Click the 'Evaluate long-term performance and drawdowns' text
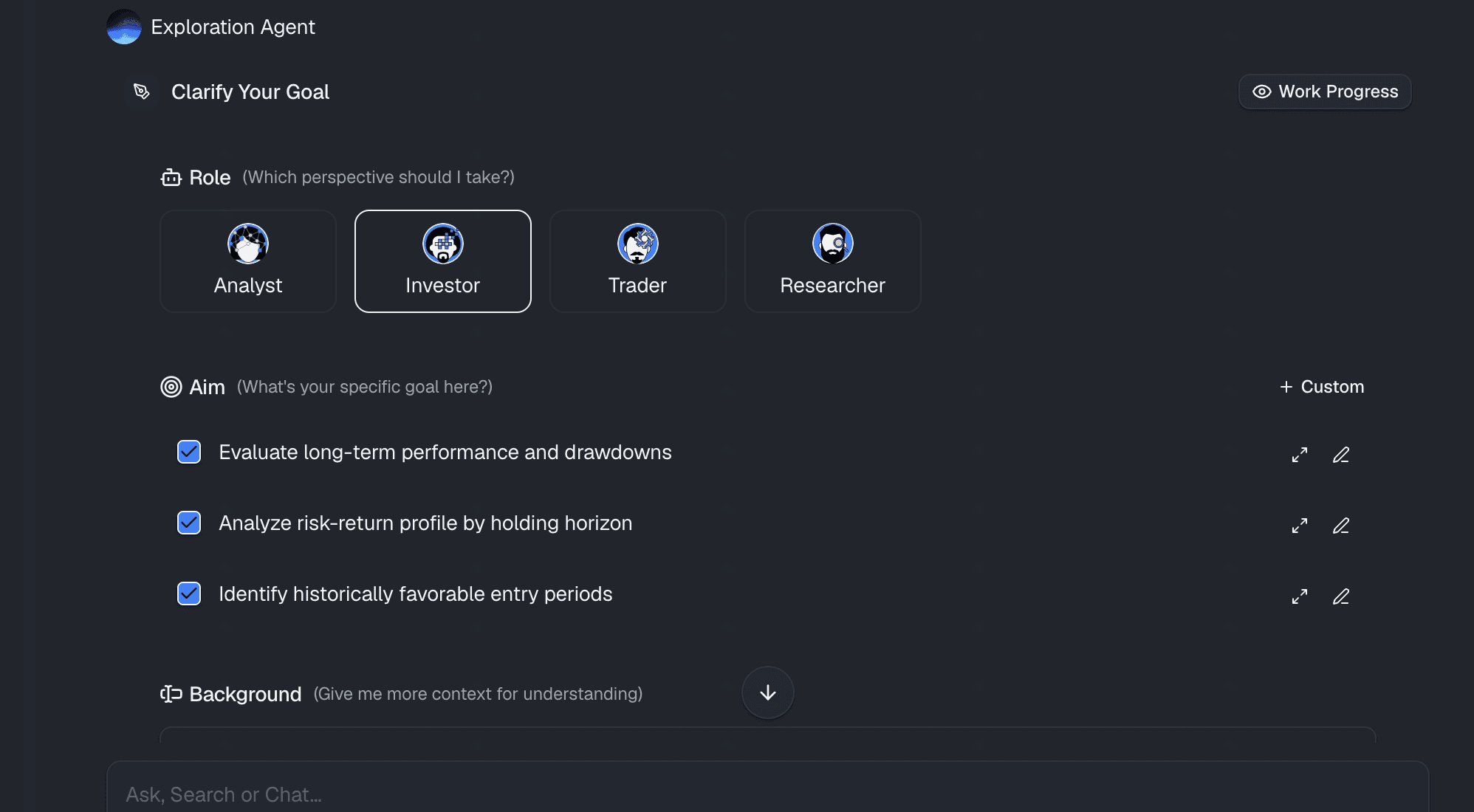 [x=445, y=452]
